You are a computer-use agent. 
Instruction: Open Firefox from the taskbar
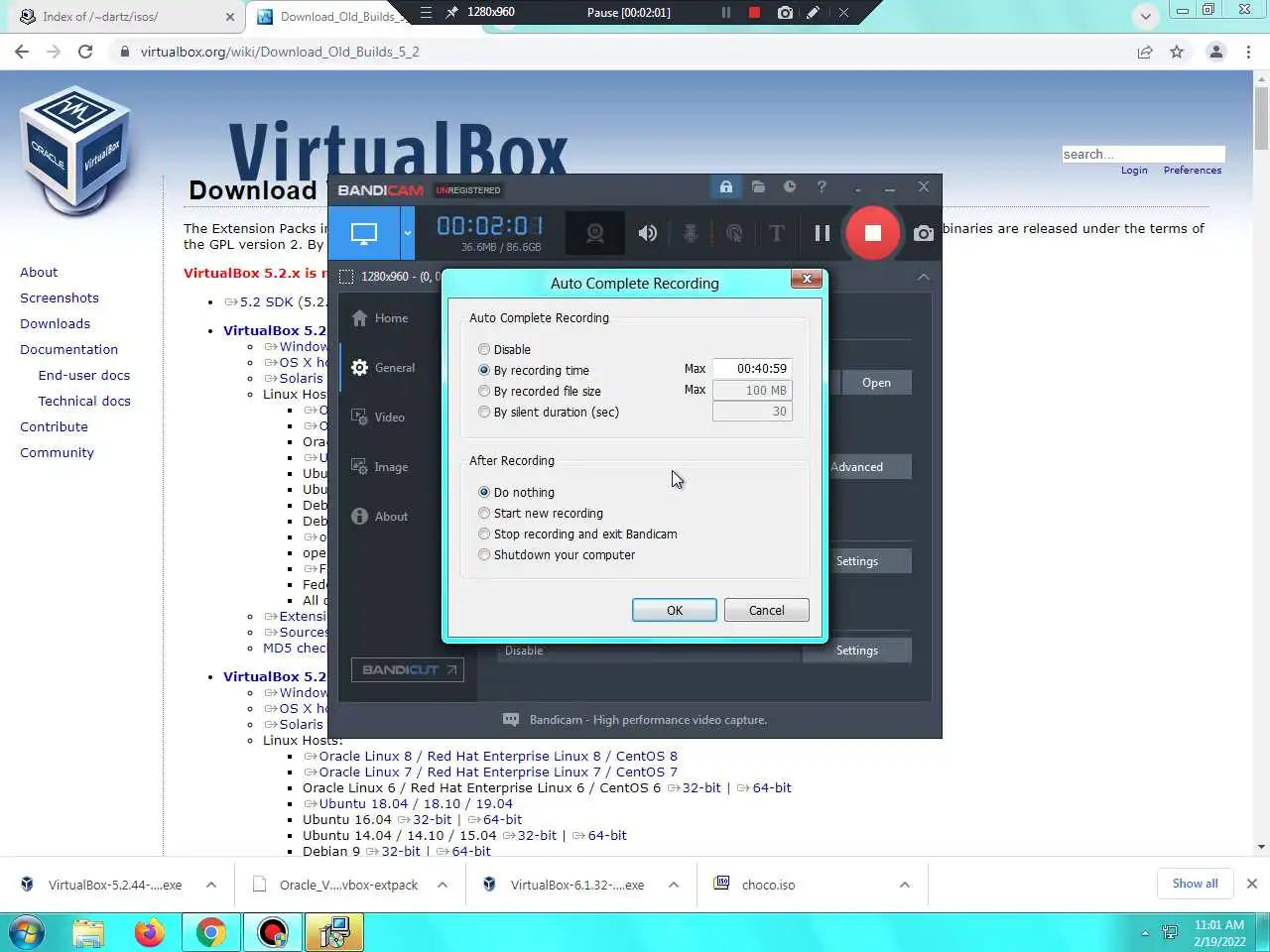click(x=150, y=933)
